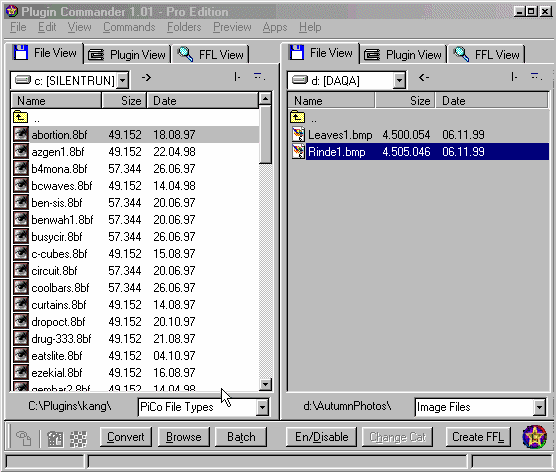This screenshot has height=472, width=556.
Task: Expand the PiCo File Types dropdown
Action: tap(262, 407)
